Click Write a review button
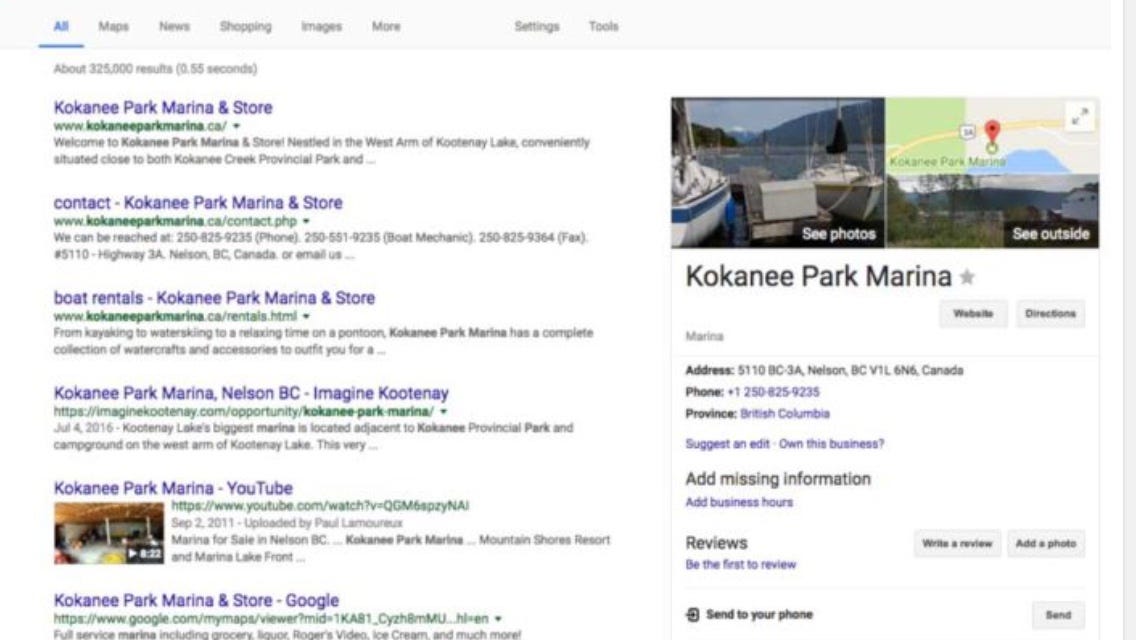 (x=957, y=544)
